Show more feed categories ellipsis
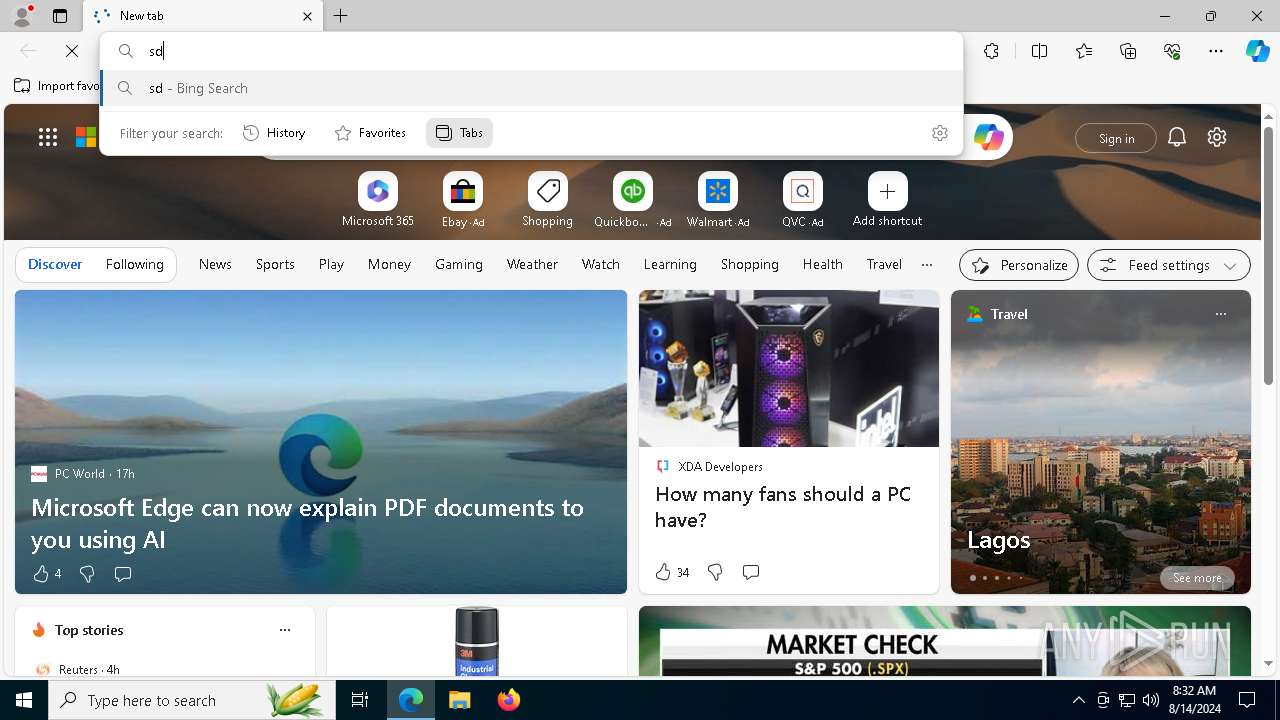The height and width of the screenshot is (720, 1280). tap(927, 265)
